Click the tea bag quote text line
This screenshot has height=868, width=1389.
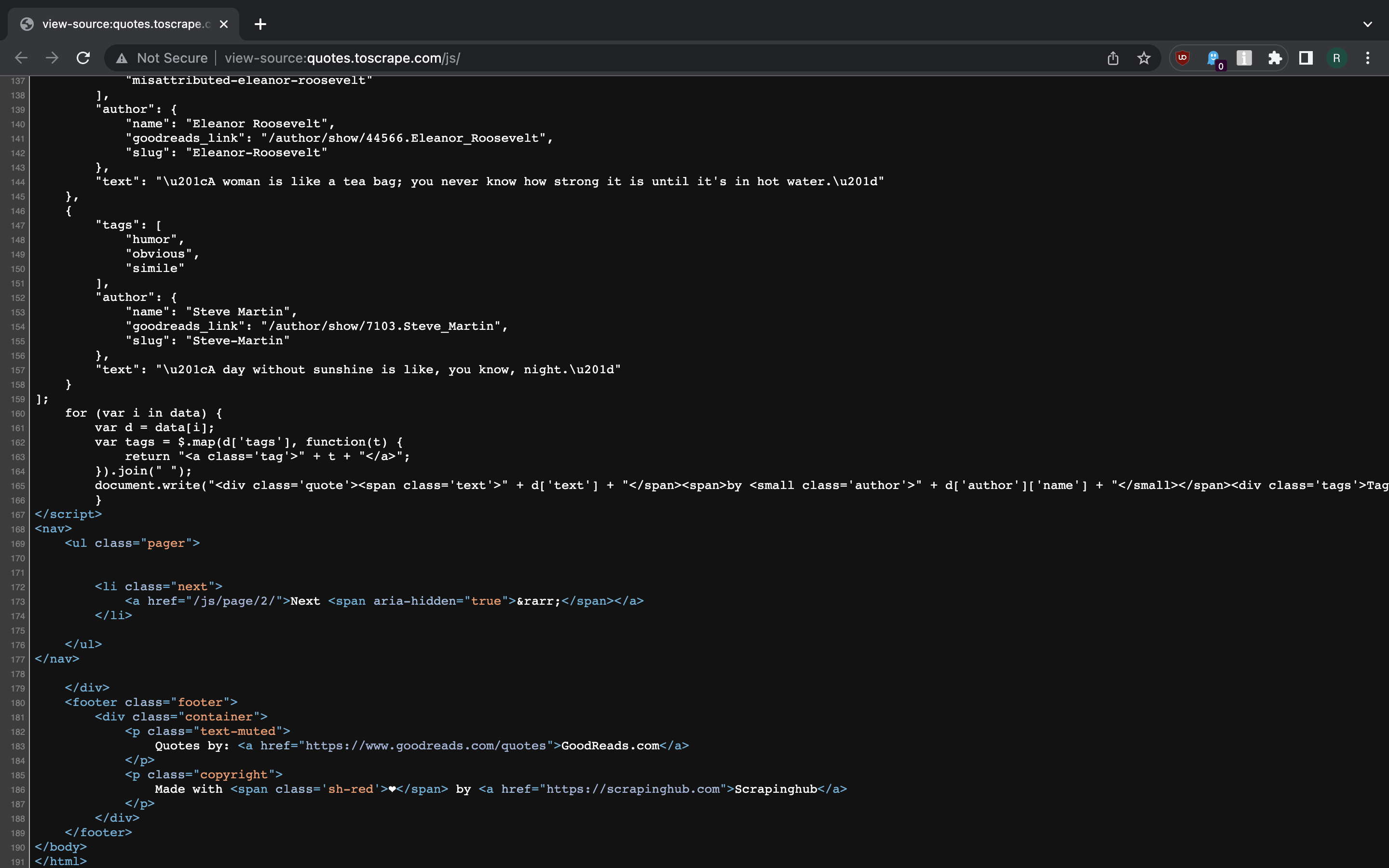pyautogui.click(x=490, y=182)
